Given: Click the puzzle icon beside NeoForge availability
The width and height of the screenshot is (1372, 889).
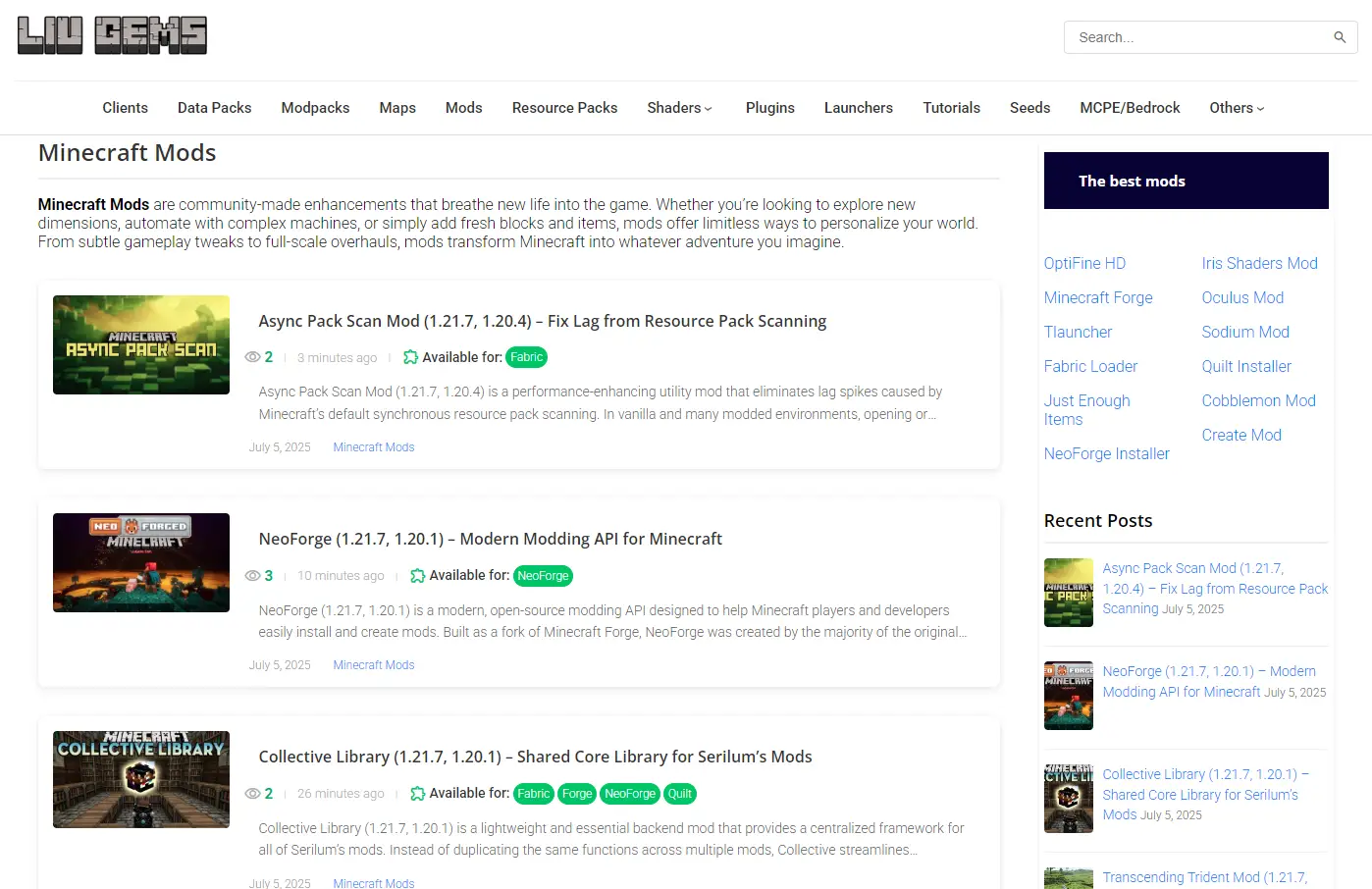Looking at the screenshot, I should coord(418,576).
